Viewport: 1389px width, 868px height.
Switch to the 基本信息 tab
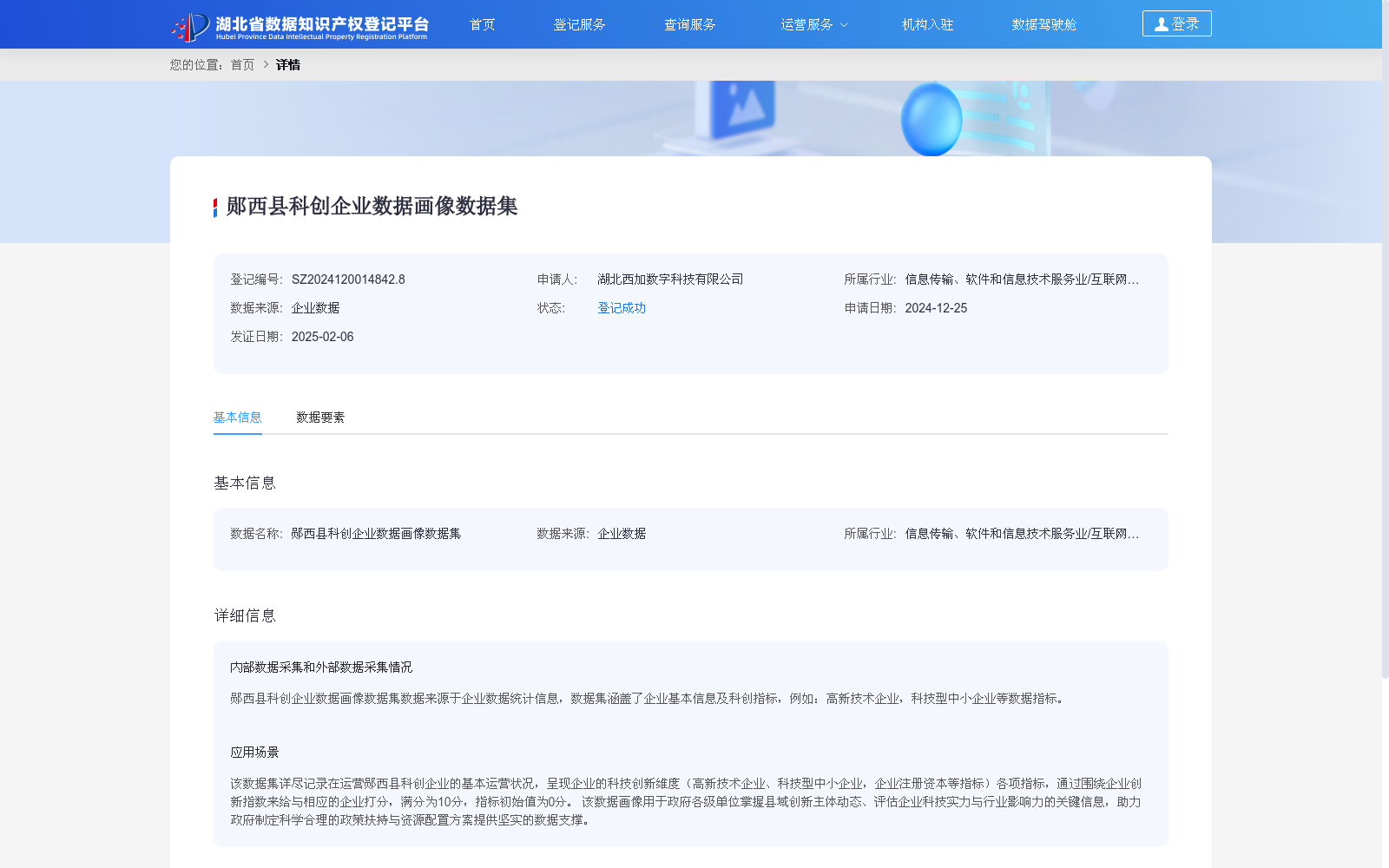click(237, 418)
